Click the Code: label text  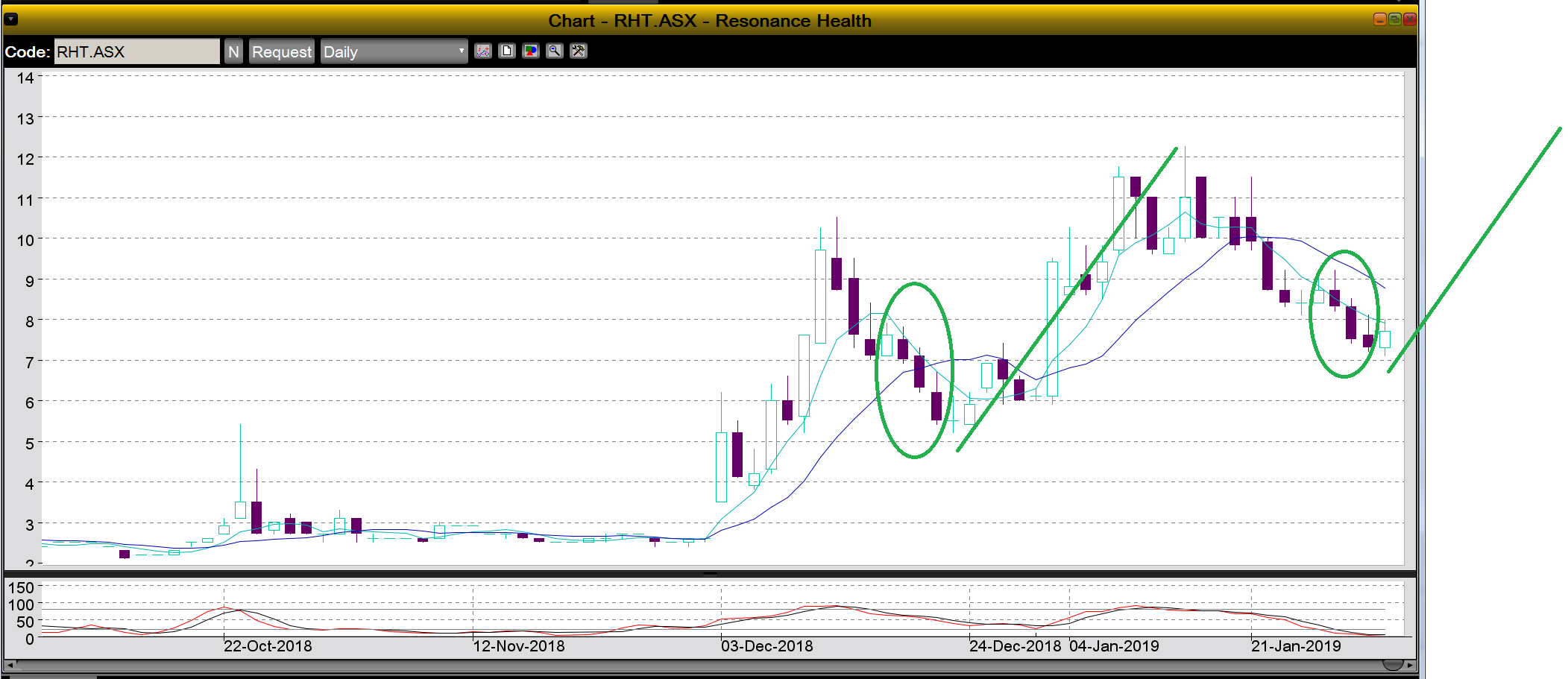point(28,52)
